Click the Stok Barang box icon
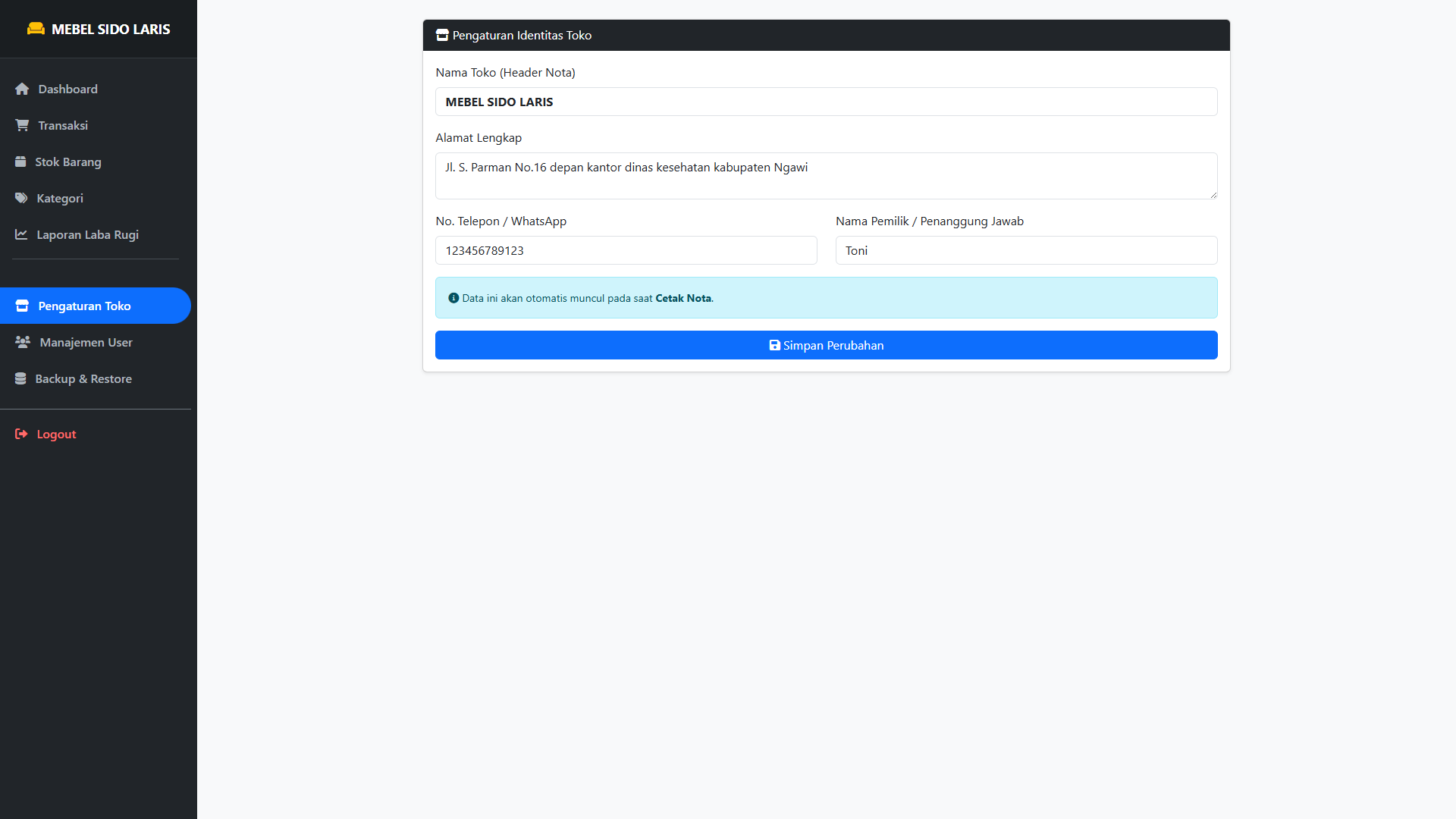Viewport: 1456px width, 819px height. [20, 162]
